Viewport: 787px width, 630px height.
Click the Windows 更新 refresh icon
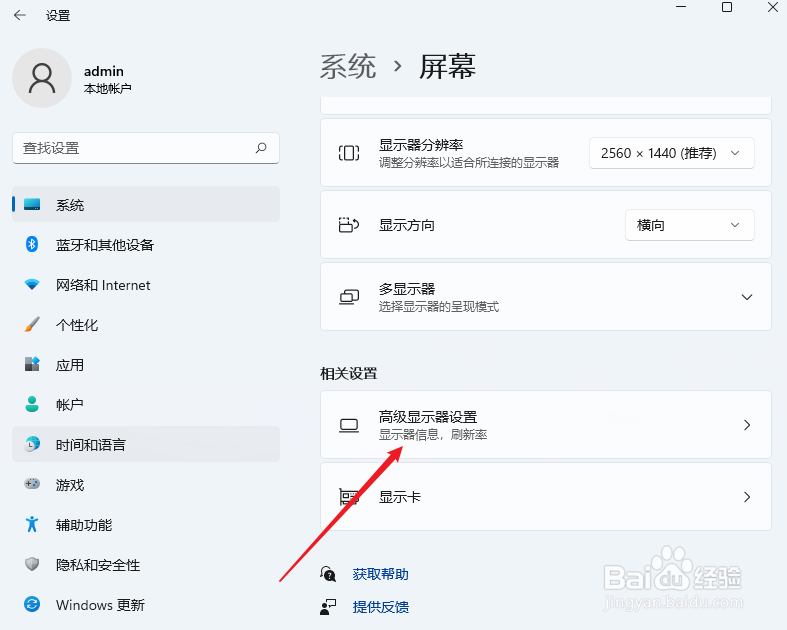[x=32, y=604]
